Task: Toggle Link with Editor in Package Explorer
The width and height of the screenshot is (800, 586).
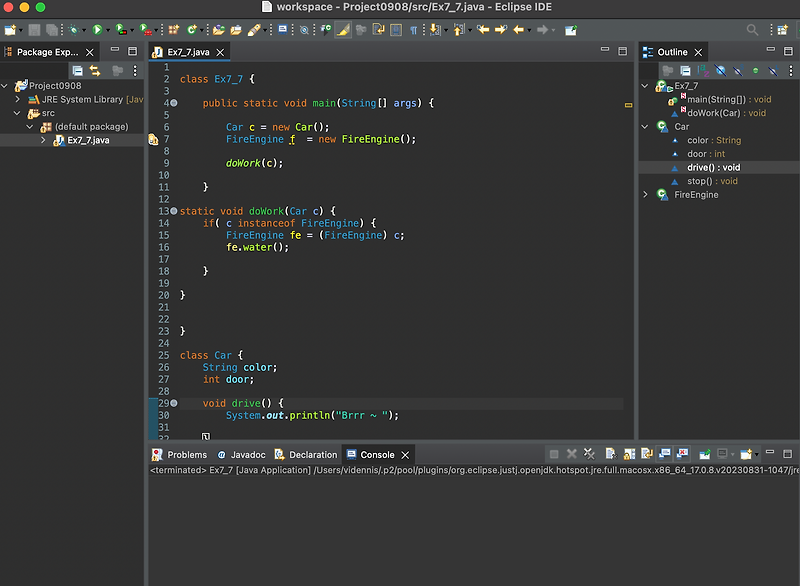Action: click(x=95, y=70)
